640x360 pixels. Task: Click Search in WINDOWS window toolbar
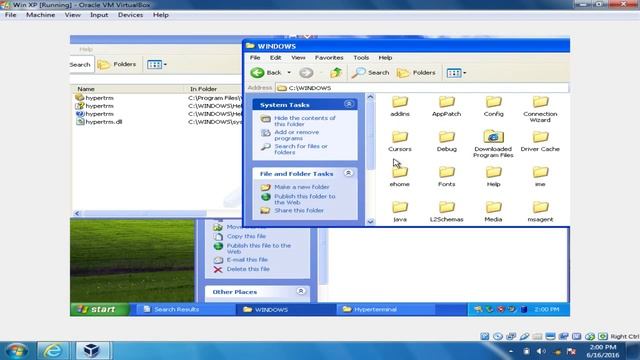[x=371, y=73]
